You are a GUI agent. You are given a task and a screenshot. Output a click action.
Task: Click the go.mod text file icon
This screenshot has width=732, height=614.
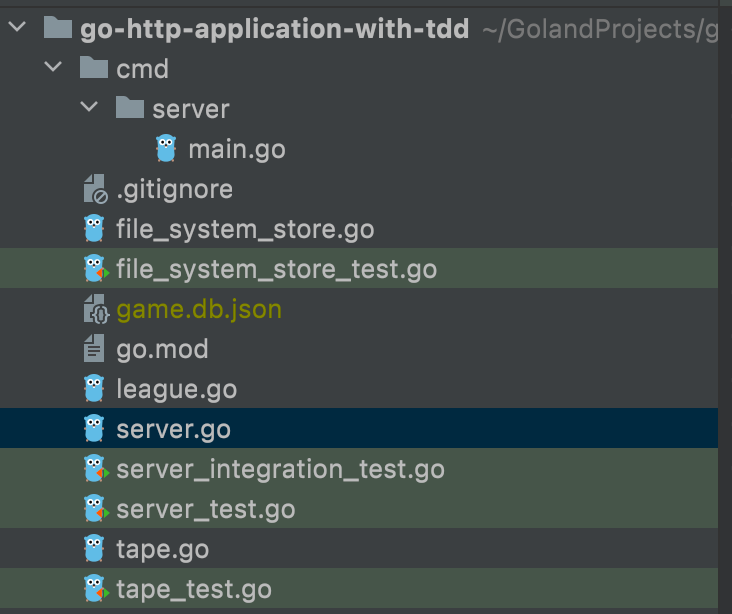click(94, 348)
